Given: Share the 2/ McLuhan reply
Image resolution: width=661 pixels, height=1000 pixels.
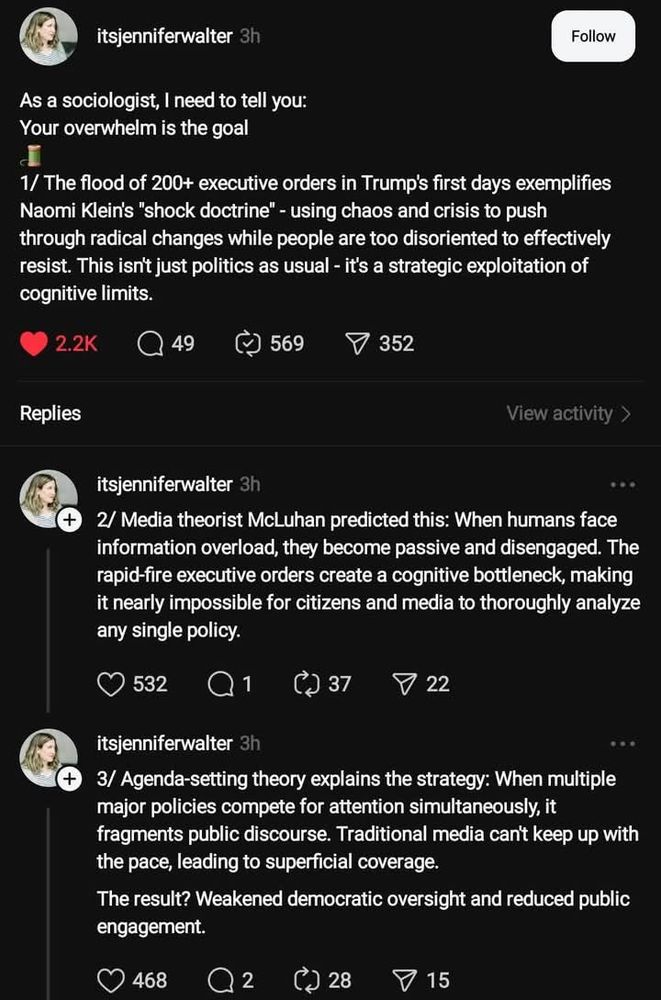Looking at the screenshot, I should (404, 684).
